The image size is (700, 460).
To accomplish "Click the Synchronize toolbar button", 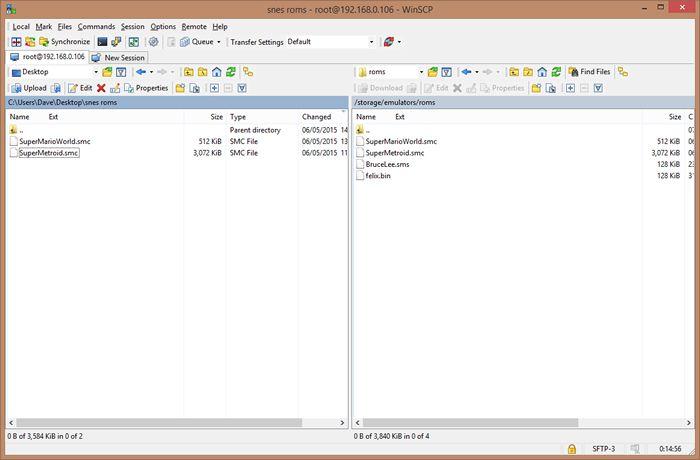I will [65, 42].
